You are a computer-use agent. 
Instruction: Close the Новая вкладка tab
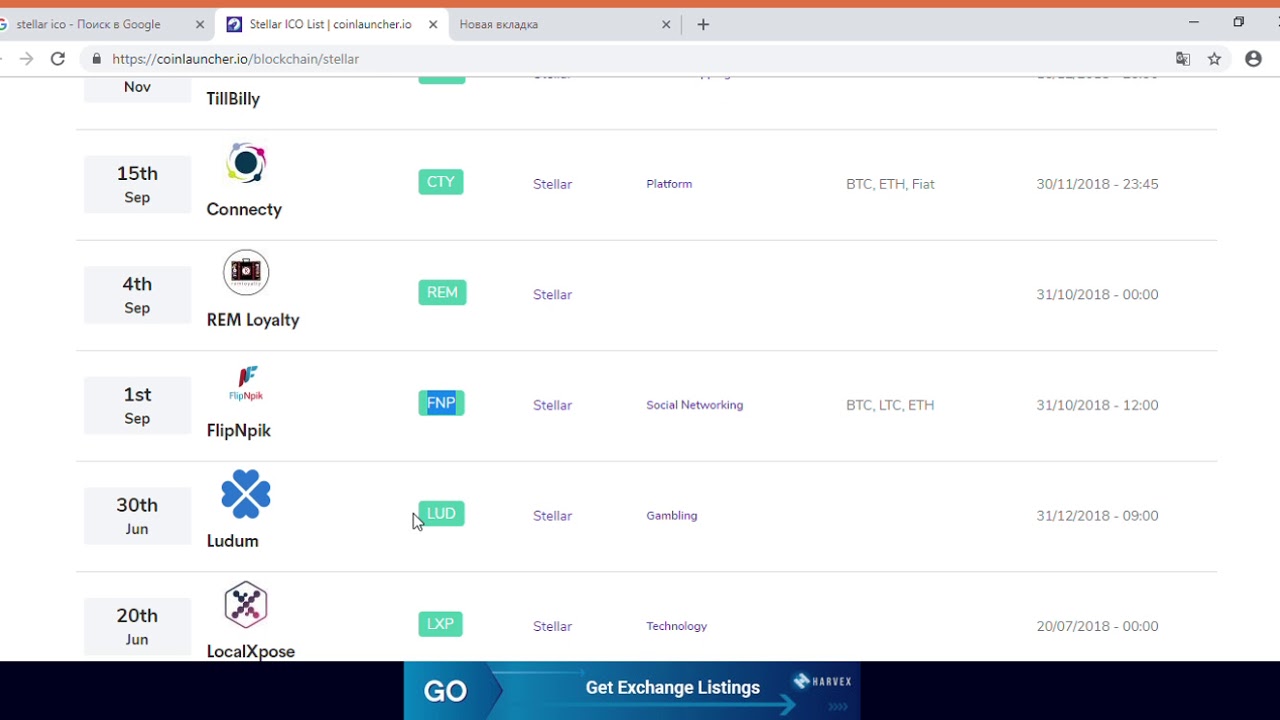(x=666, y=24)
